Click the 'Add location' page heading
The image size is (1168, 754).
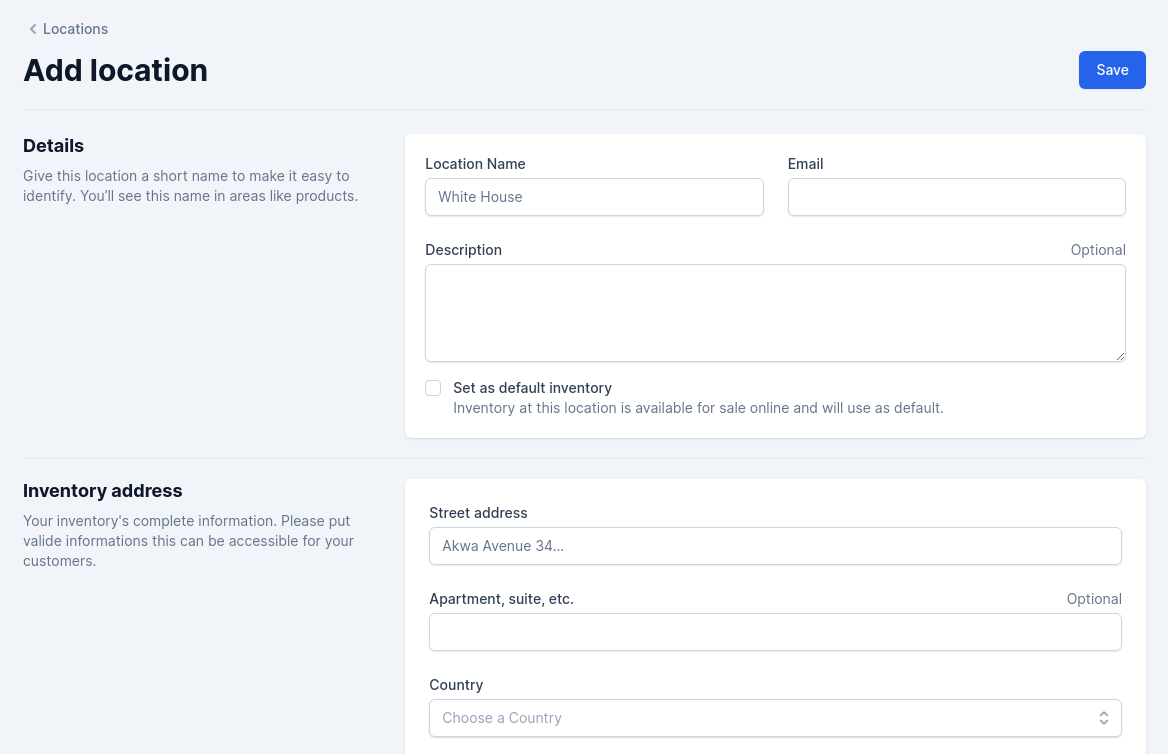tap(115, 70)
